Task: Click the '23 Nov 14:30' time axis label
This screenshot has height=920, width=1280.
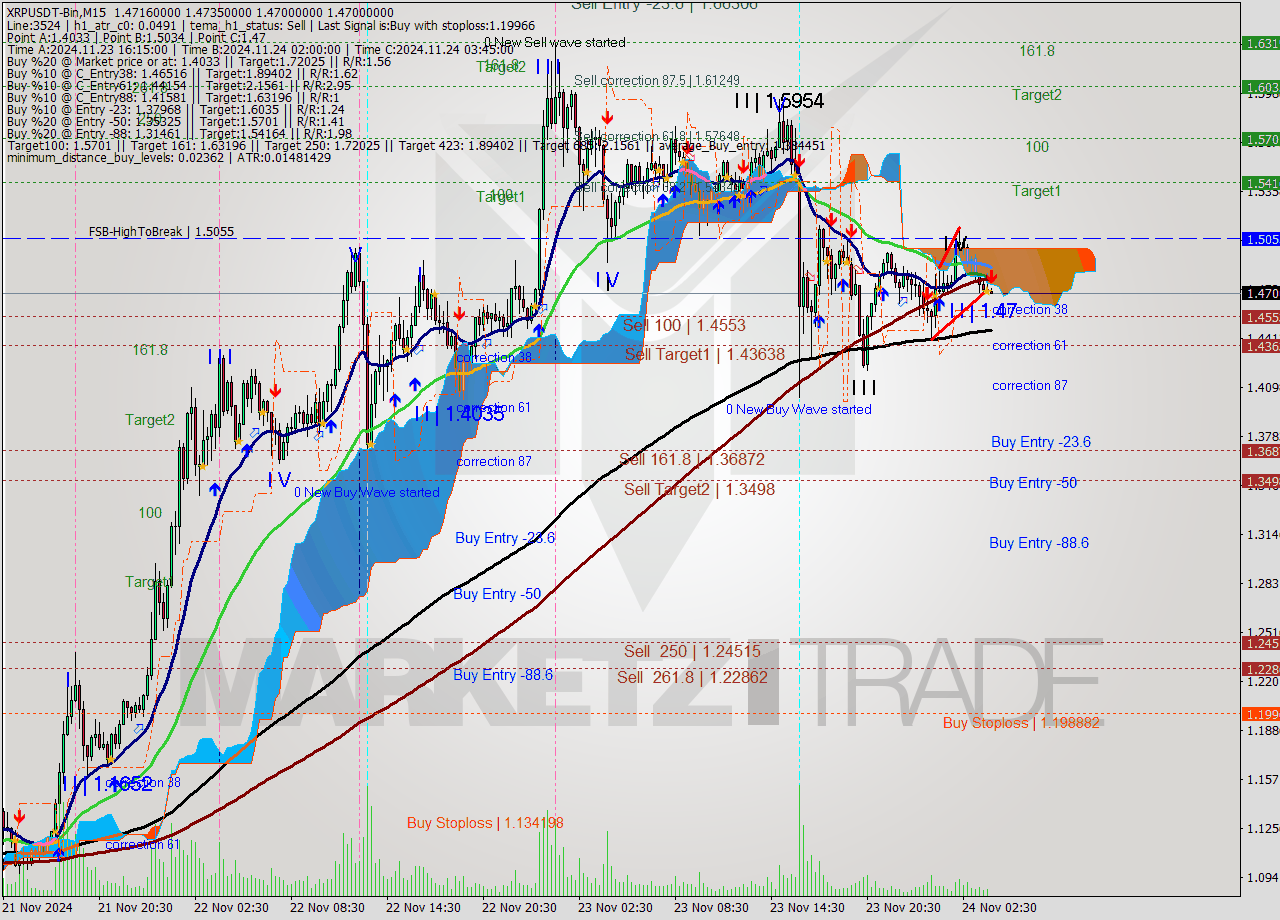Action: pos(807,907)
